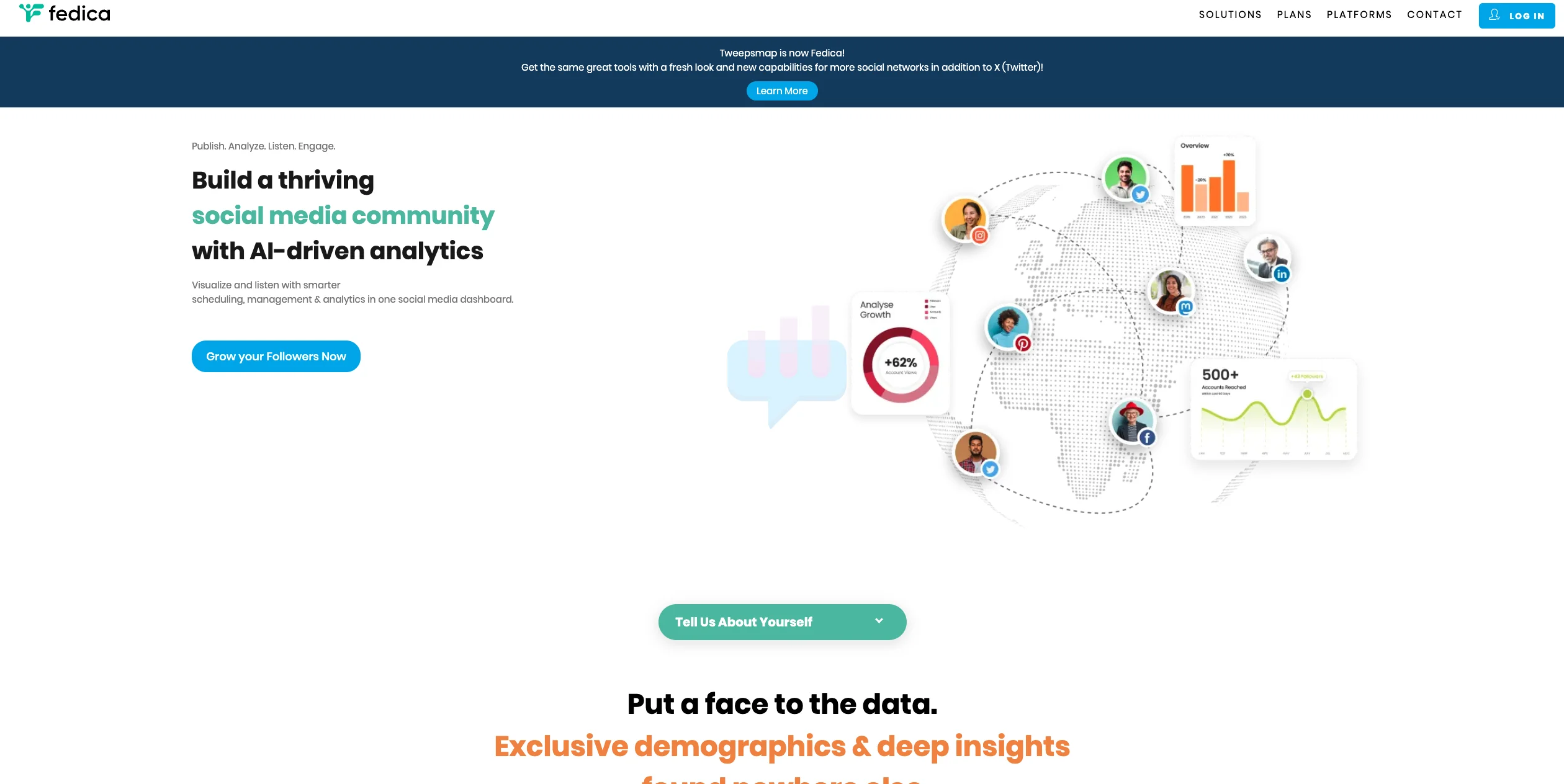
Task: Open the Platforms menu
Action: coord(1359,15)
